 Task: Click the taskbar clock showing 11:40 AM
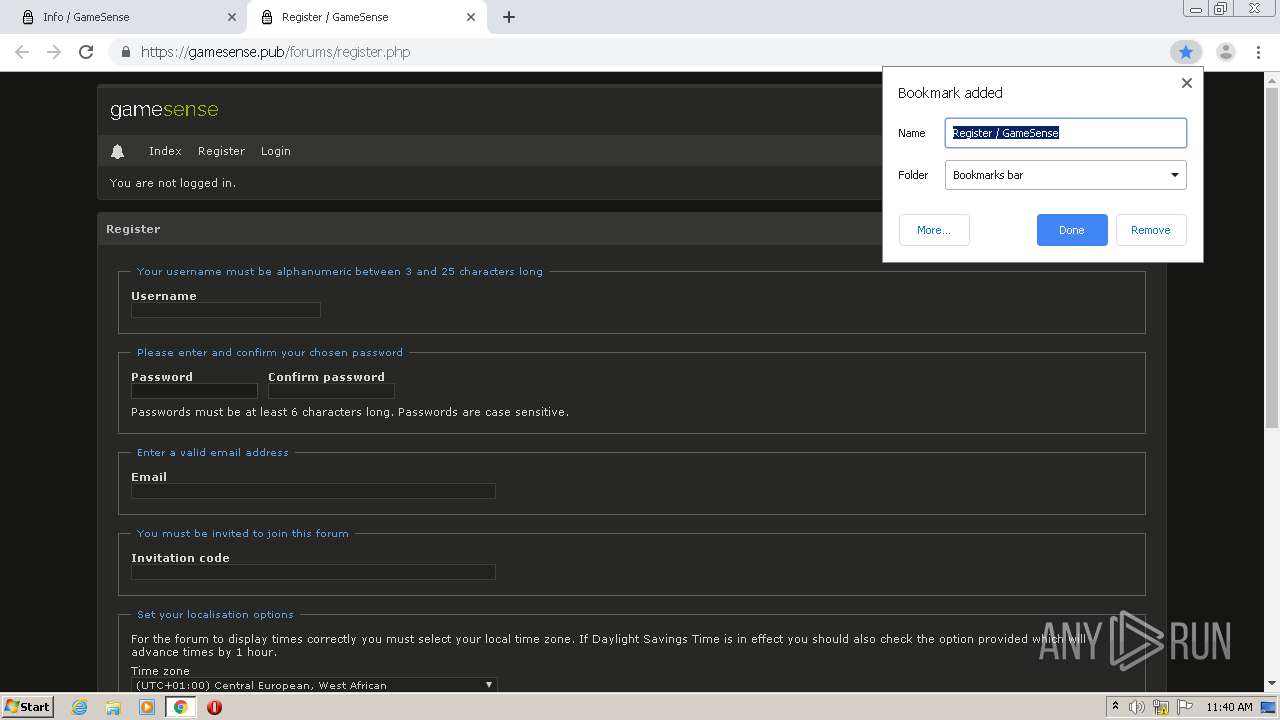1229,707
